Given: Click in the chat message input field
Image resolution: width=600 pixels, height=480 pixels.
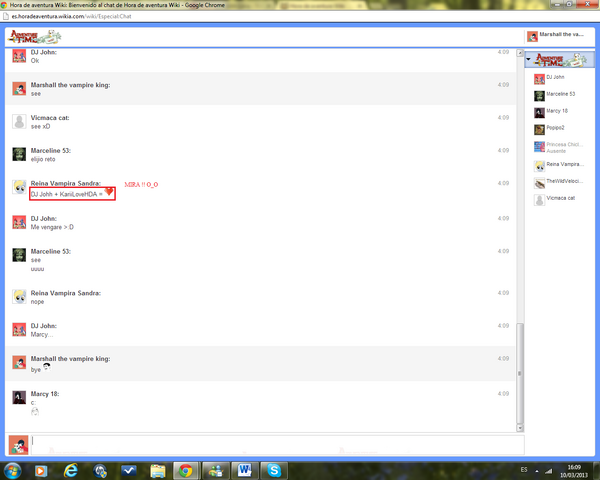Looking at the screenshot, I should (277, 445).
